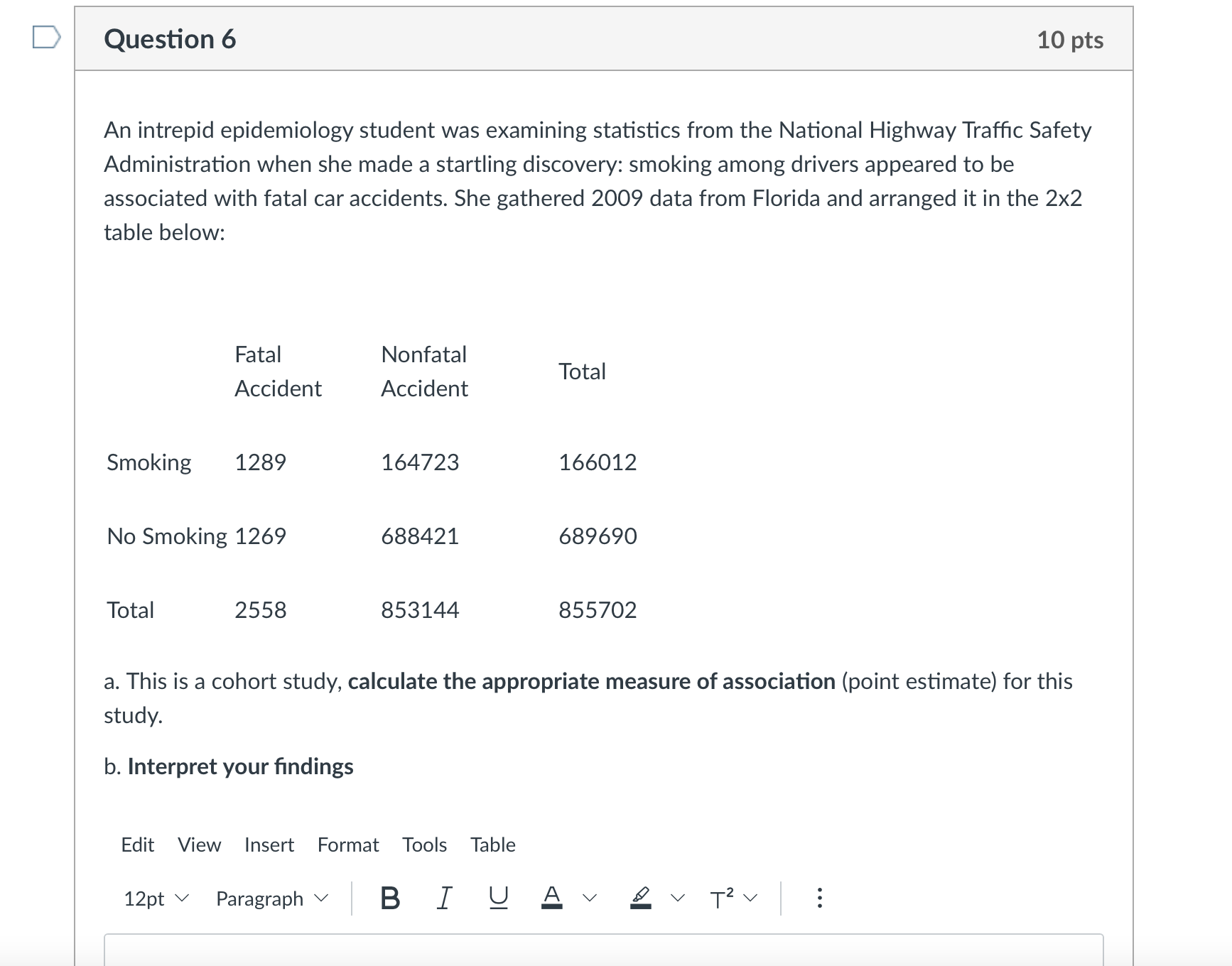1232x966 pixels.
Task: Open the 12pt font size dropdown
Action: pyautogui.click(x=156, y=899)
